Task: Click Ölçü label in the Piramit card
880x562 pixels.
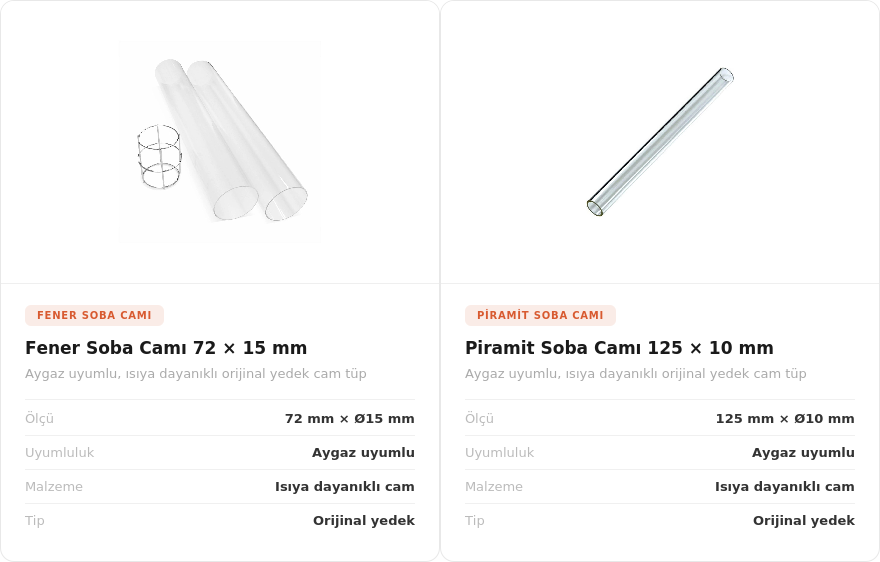Action: pos(479,419)
